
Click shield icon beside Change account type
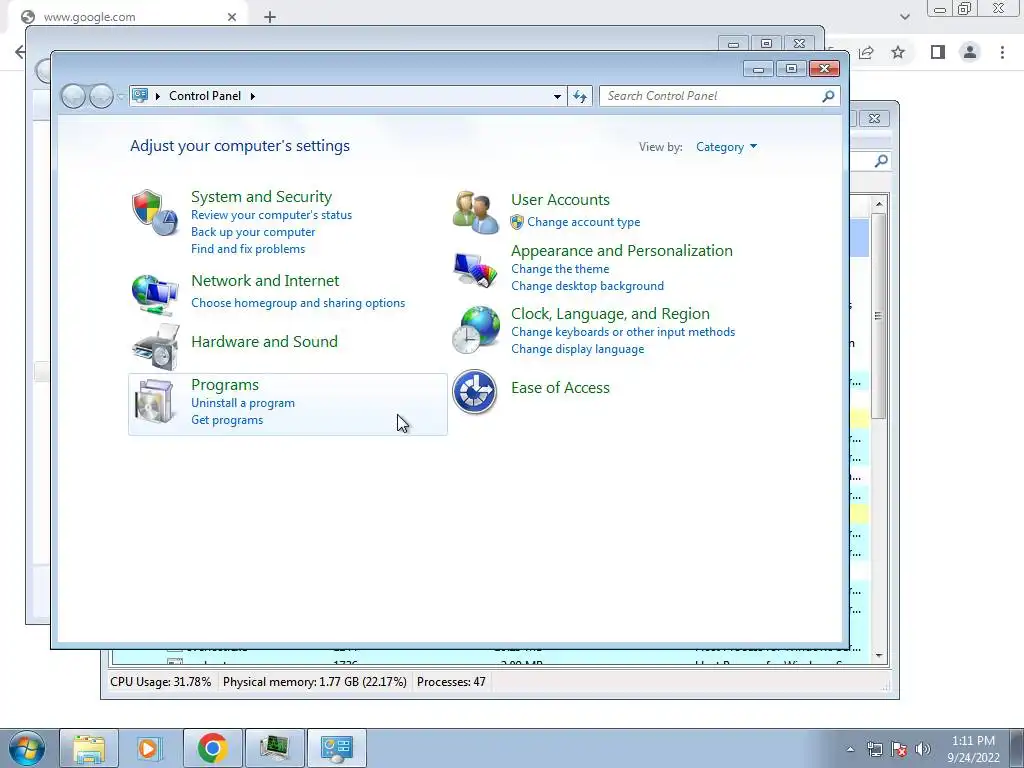coord(517,222)
